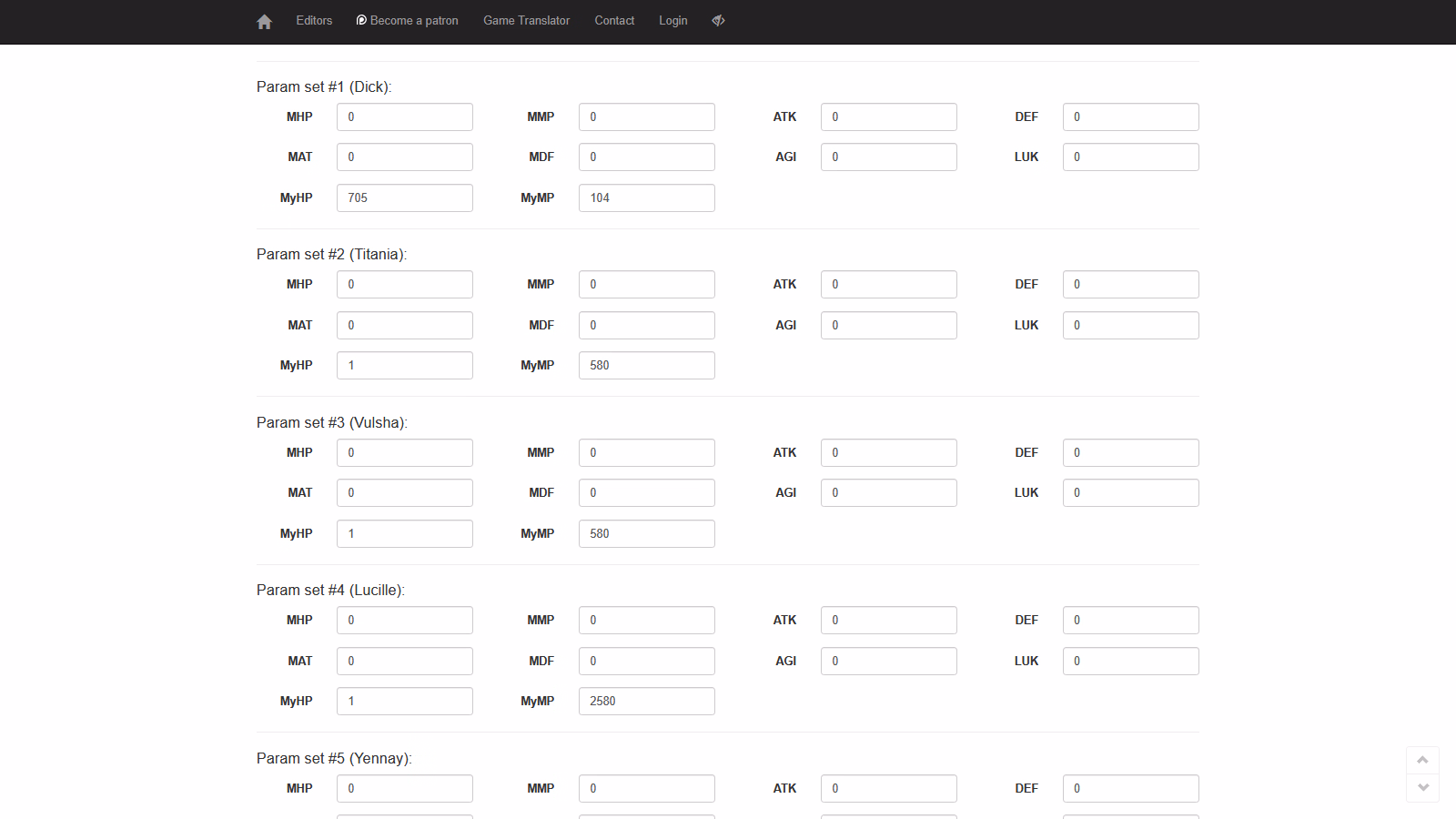
Task: Focus the ATK field for Dick
Action: [889, 116]
